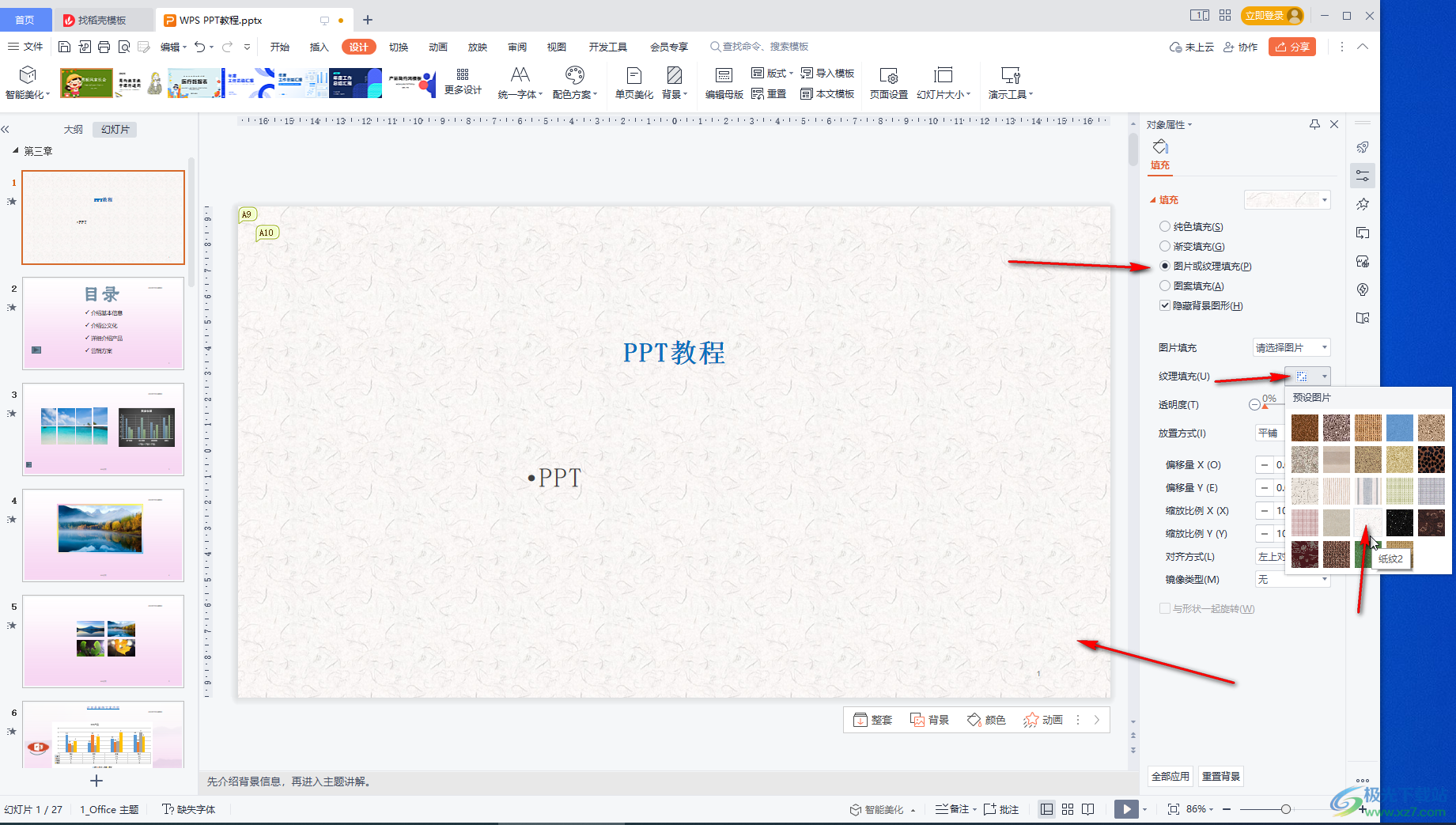The image size is (1456, 825).
Task: Open 配色方案 palette tool
Action: point(575,83)
